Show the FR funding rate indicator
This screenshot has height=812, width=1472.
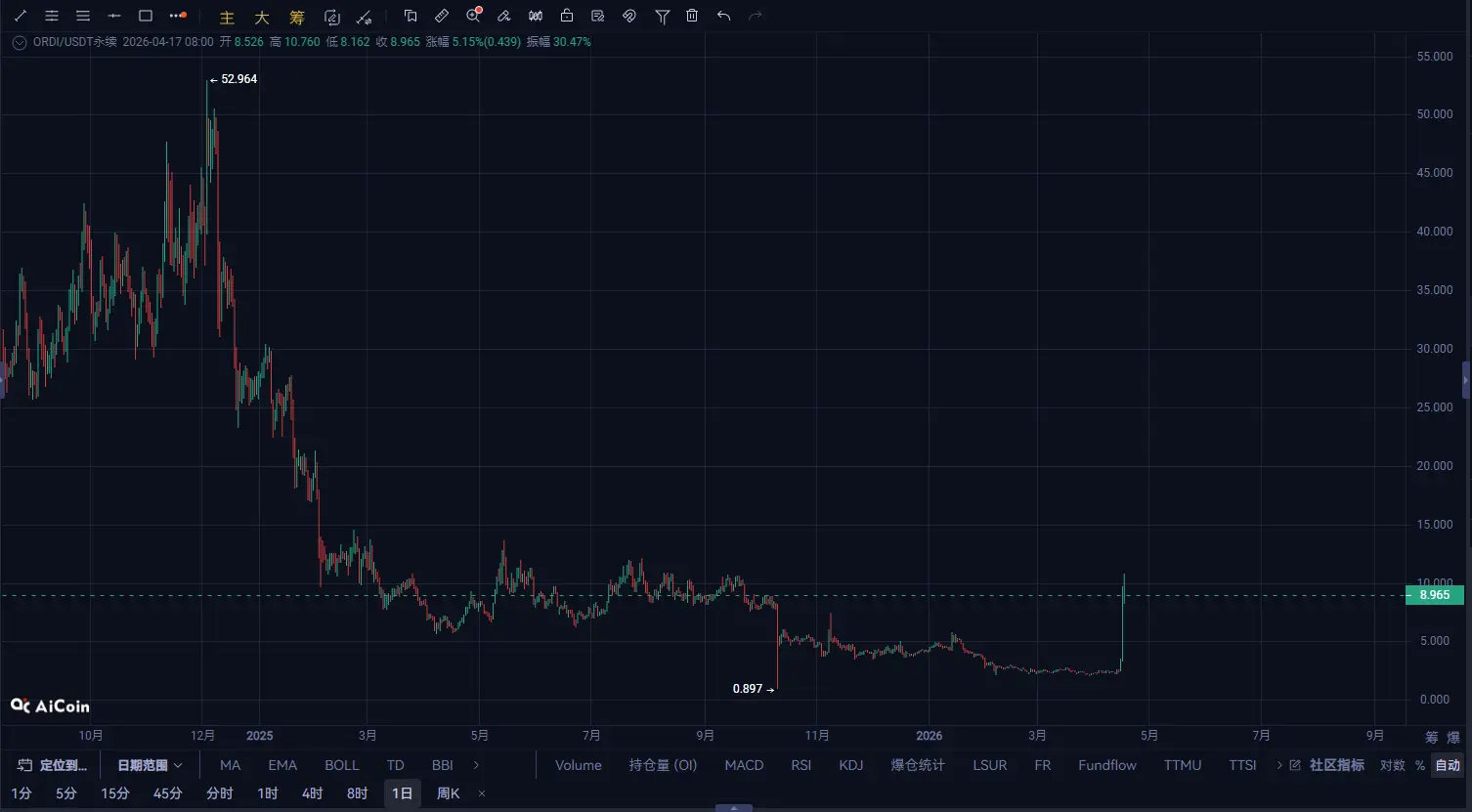[x=1043, y=765]
